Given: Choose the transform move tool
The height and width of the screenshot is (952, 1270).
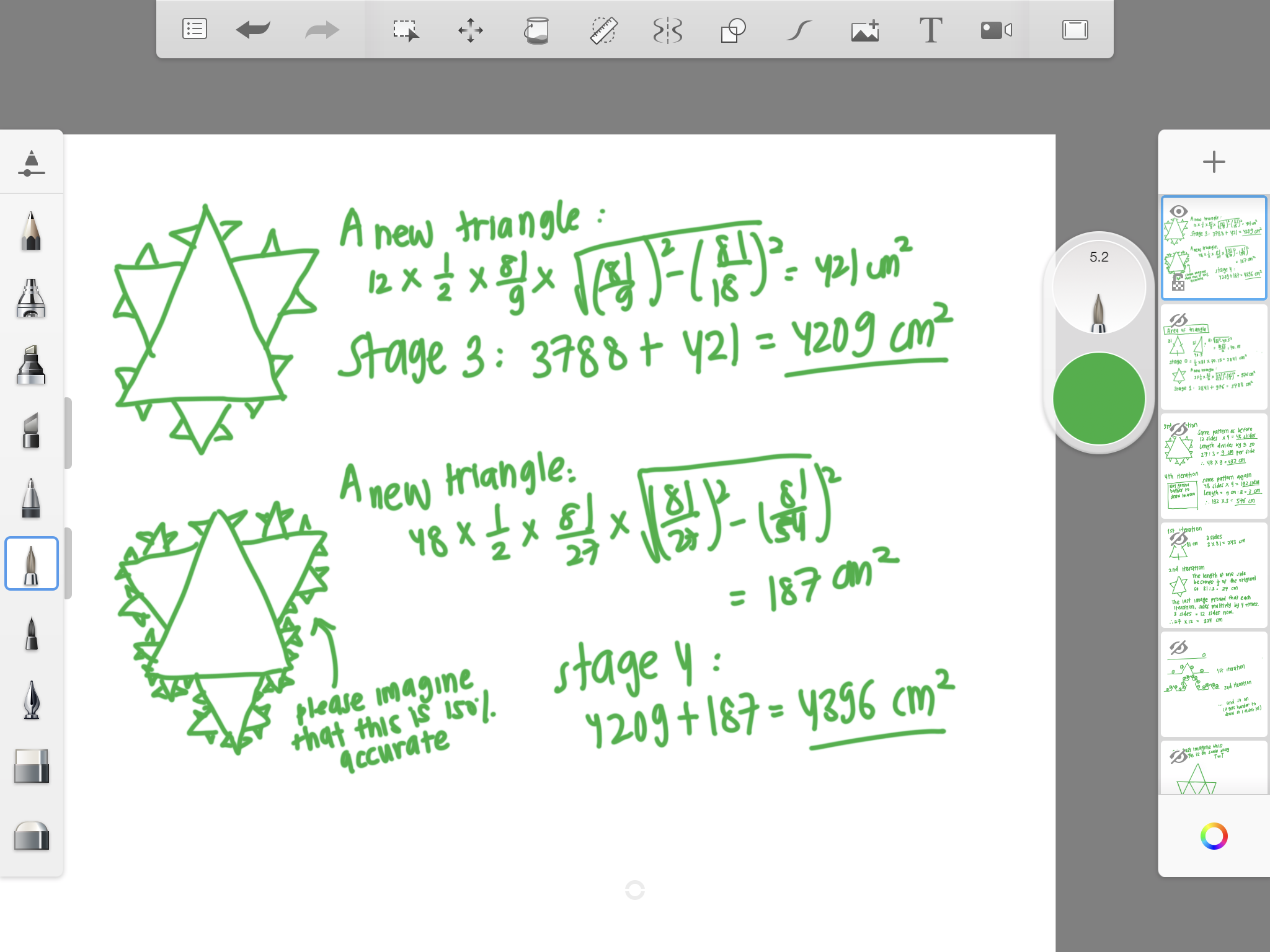Looking at the screenshot, I should point(471,30).
